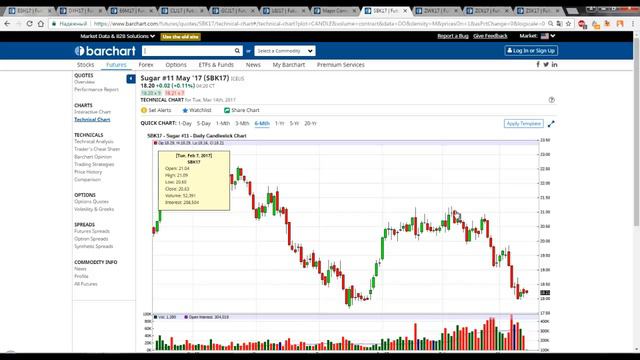This screenshot has height=360, width=640.
Task: Open the Futures menu
Action: coord(116,65)
